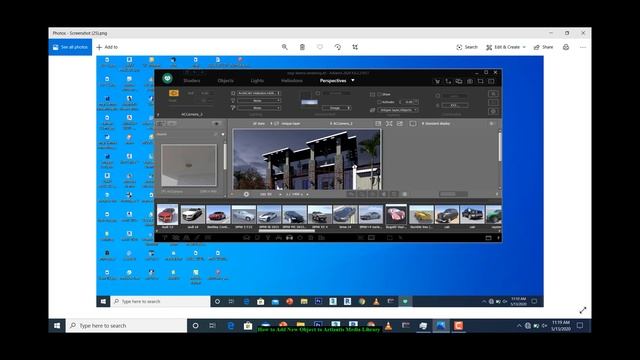Switch to the Shaders tab in Artlantis
Screen dimensions: 640x360
tap(192, 81)
